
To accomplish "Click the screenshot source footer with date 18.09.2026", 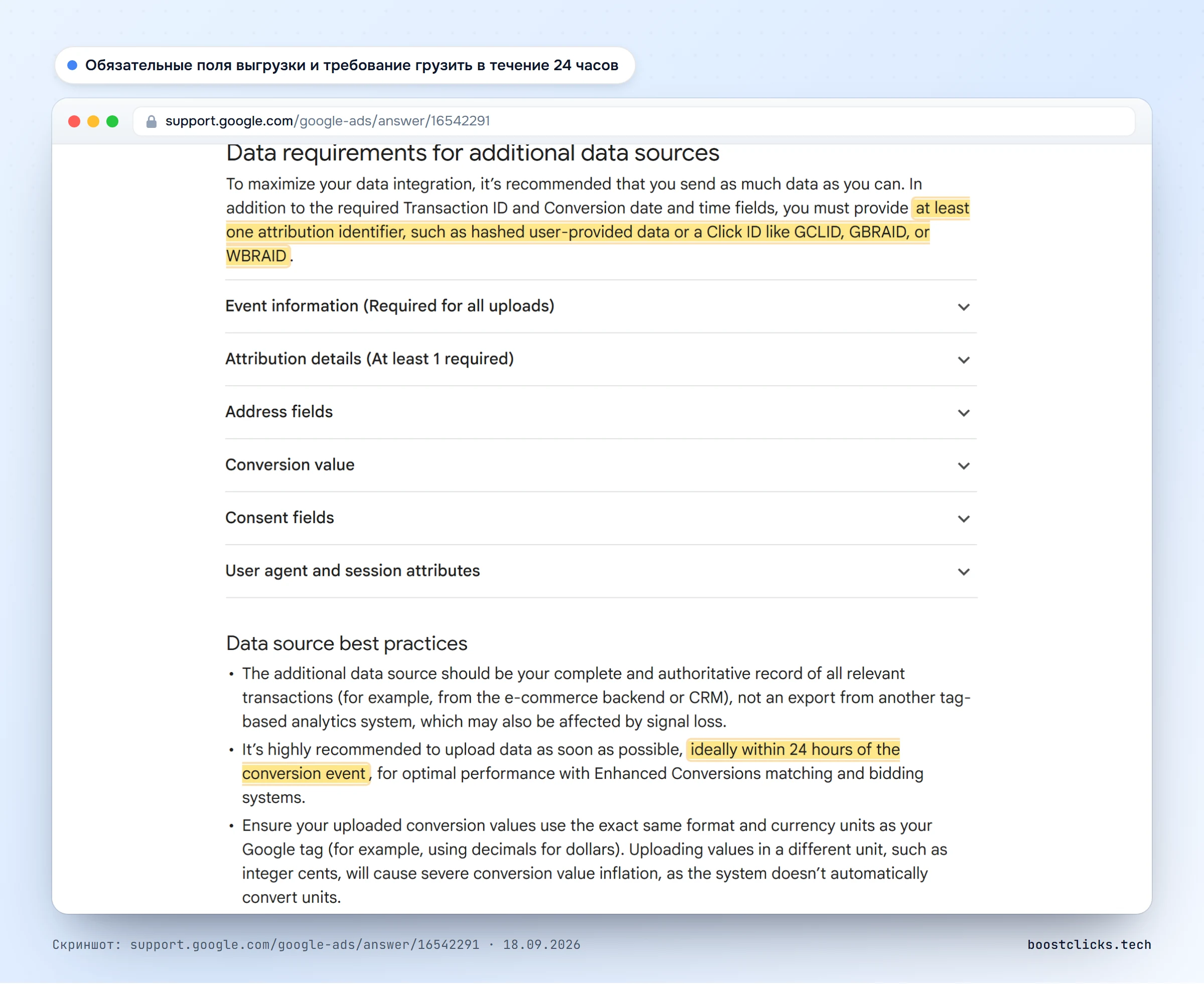I will (x=317, y=944).
